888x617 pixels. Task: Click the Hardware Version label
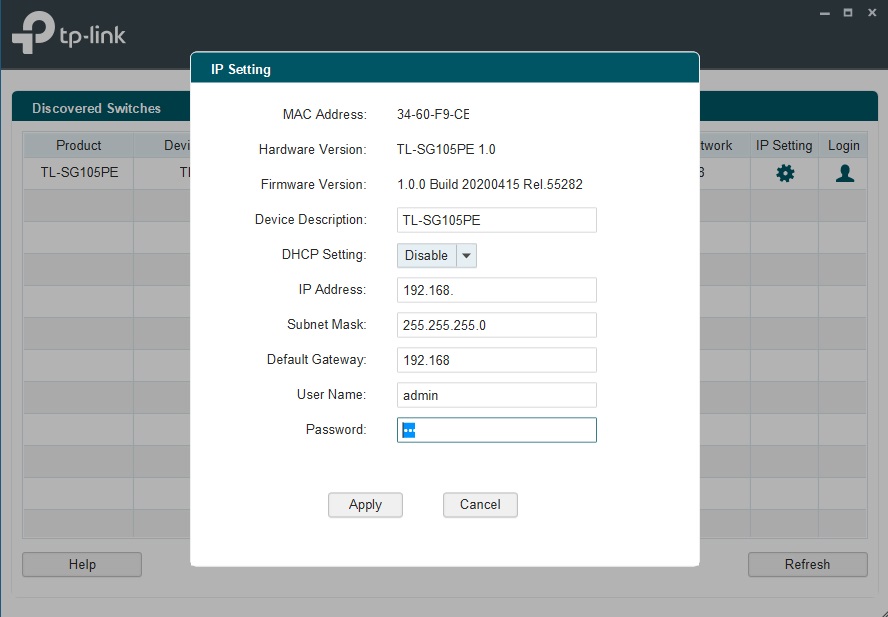313,150
